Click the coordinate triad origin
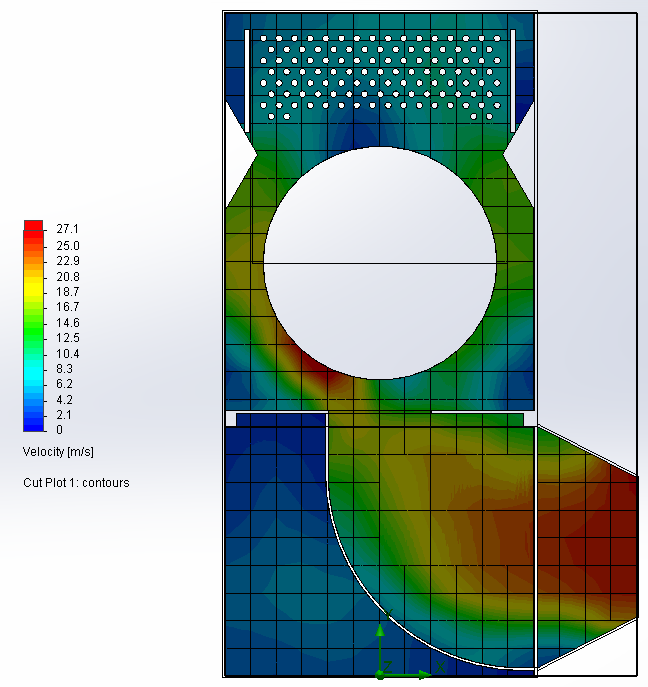648x687 pixels. tap(380, 675)
